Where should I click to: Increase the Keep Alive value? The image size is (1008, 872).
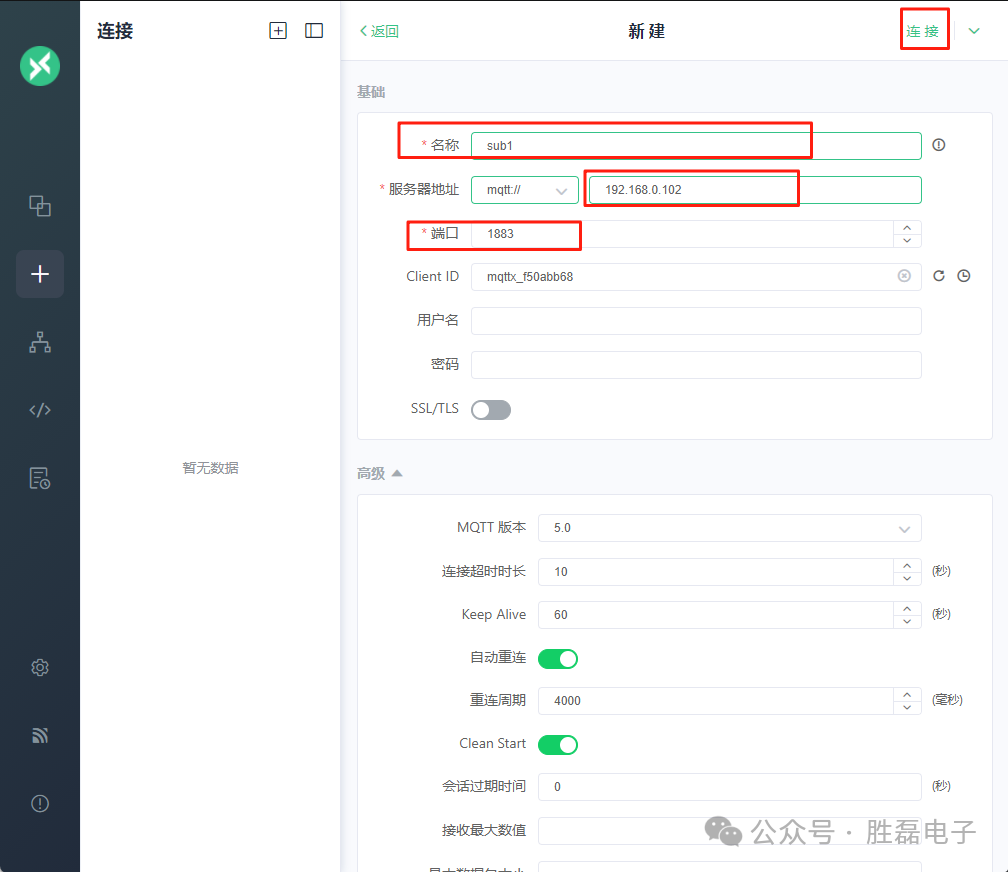pyautogui.click(x=907, y=608)
